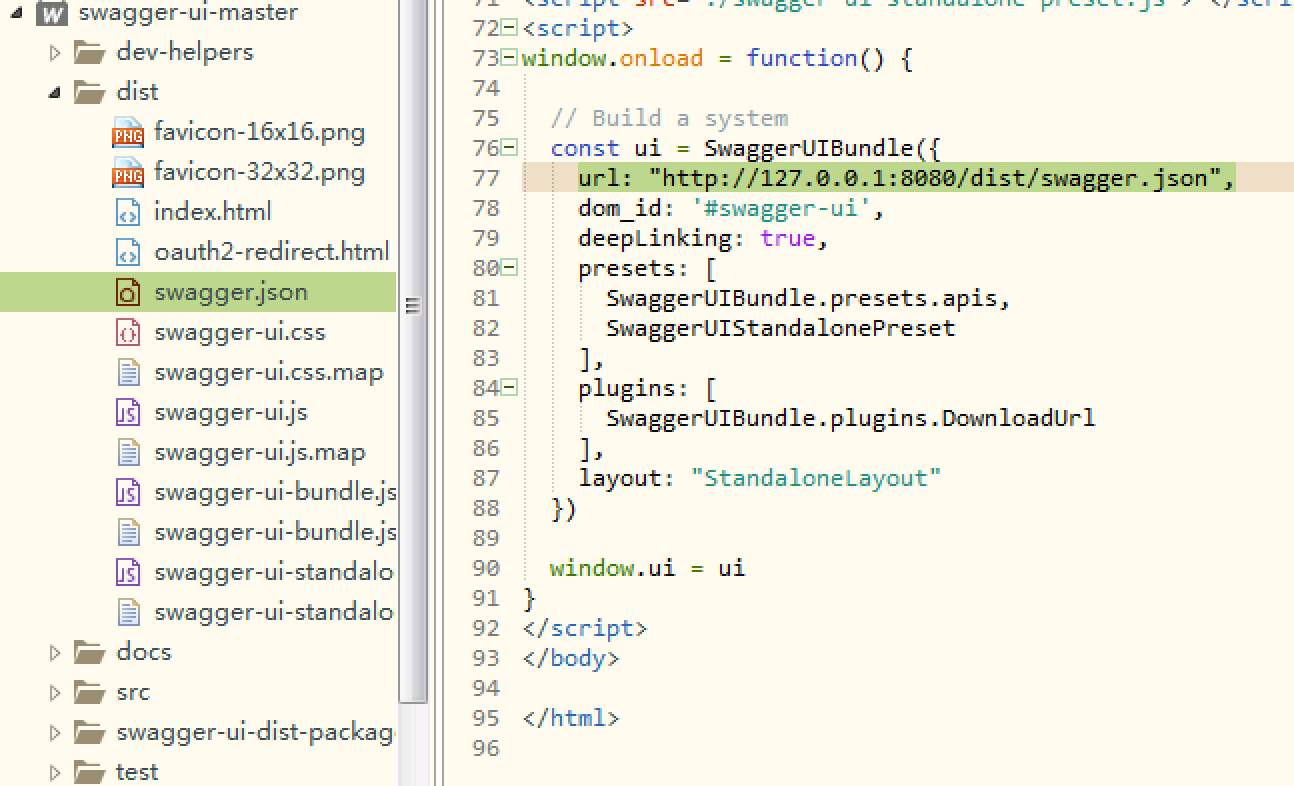The width and height of the screenshot is (1294, 786).
Task: Click the file icon of oauth2-redirect.html
Action: coord(128,252)
